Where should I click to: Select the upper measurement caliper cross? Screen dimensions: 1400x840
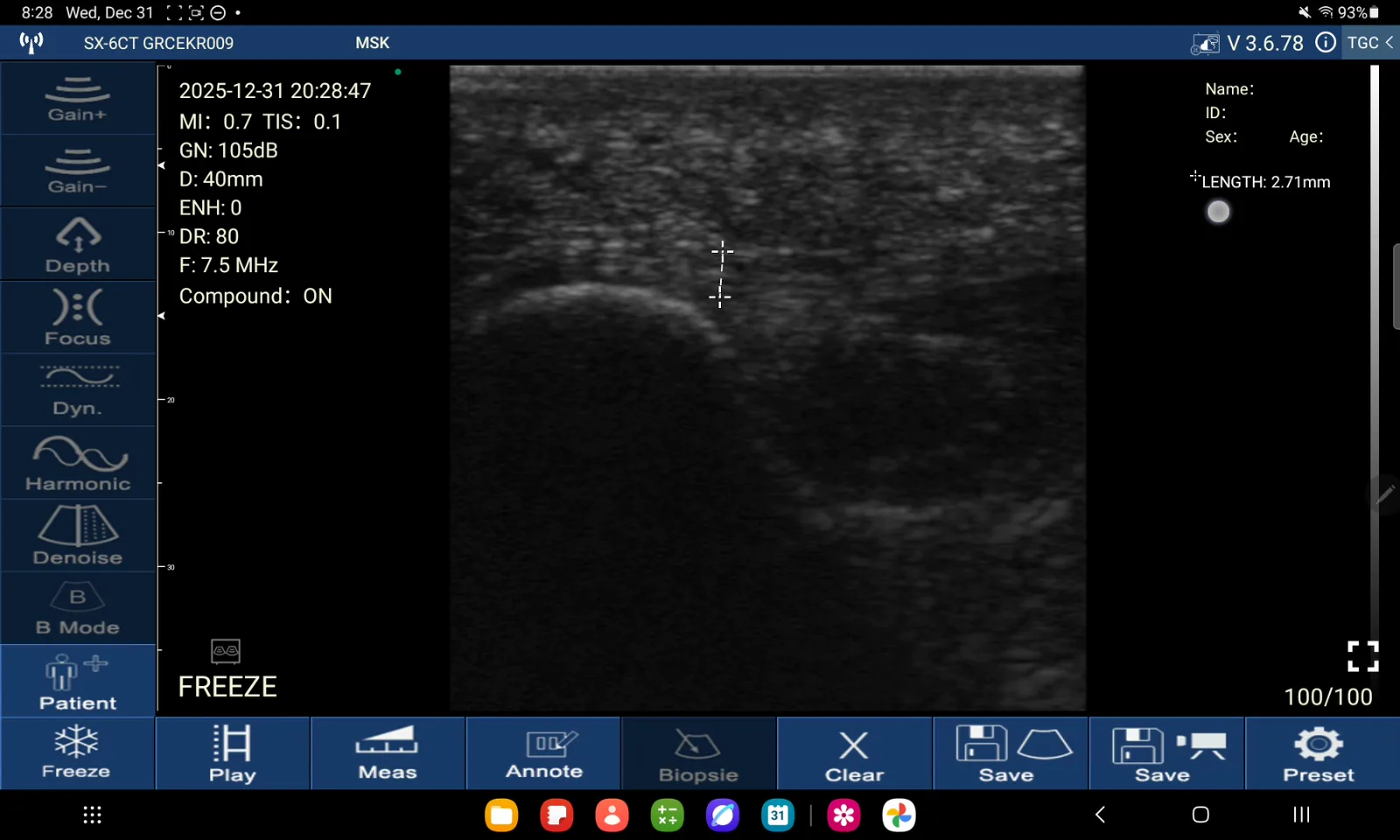pos(722,253)
